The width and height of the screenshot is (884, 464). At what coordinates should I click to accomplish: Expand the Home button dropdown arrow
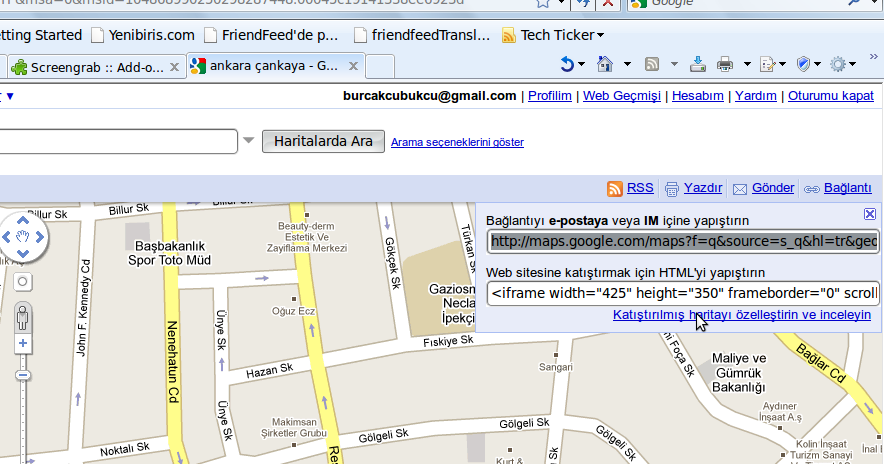click(x=627, y=64)
